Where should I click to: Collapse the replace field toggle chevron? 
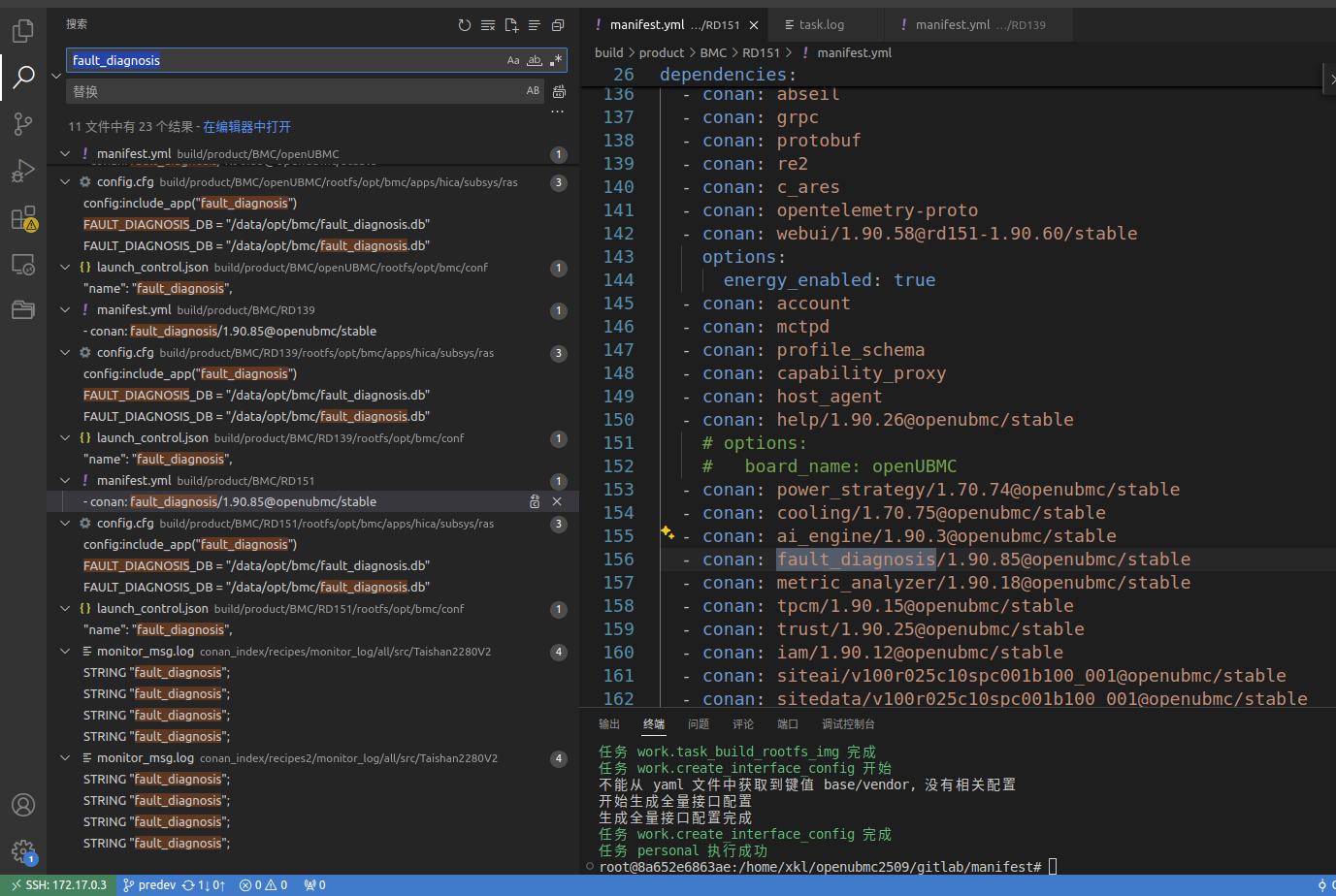[56, 76]
